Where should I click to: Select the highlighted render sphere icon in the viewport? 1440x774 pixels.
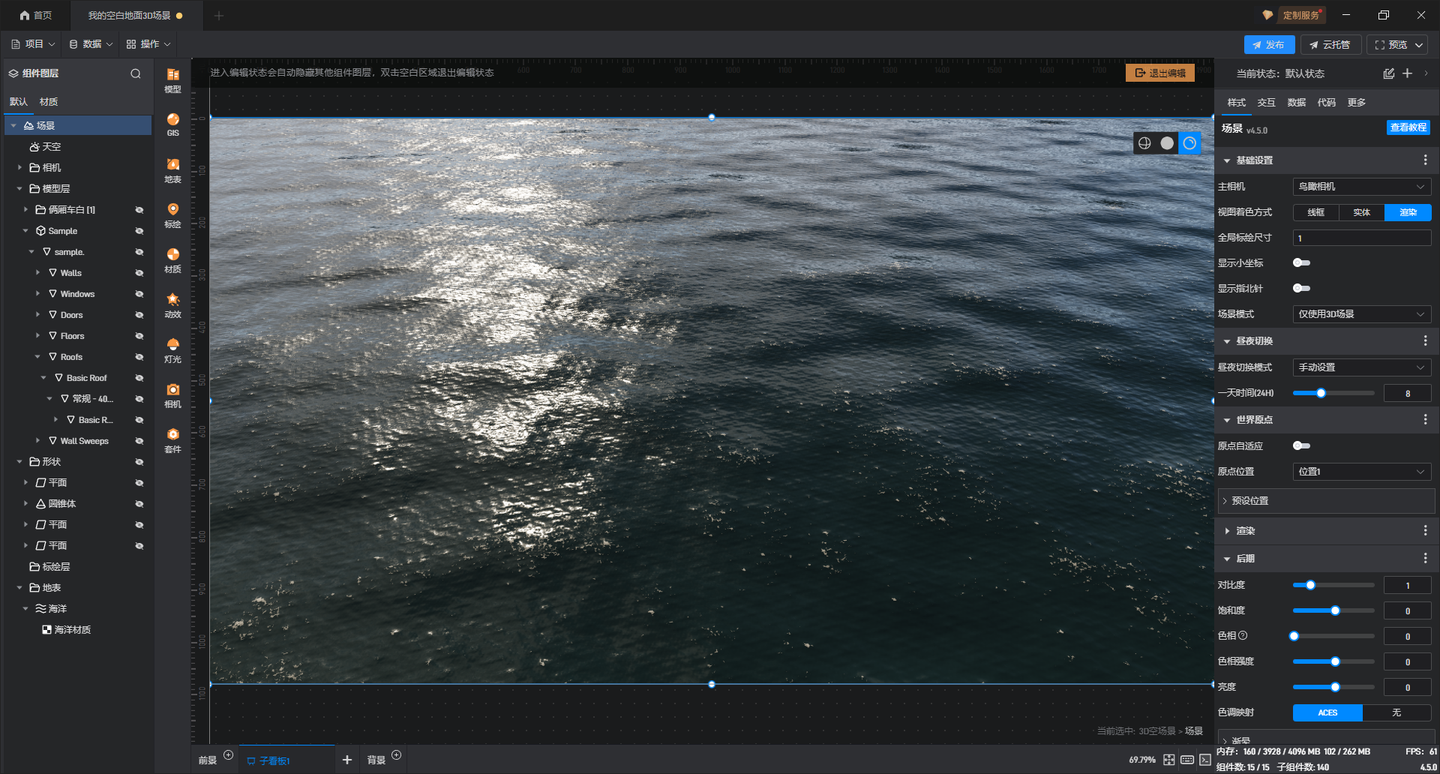[x=1190, y=143]
